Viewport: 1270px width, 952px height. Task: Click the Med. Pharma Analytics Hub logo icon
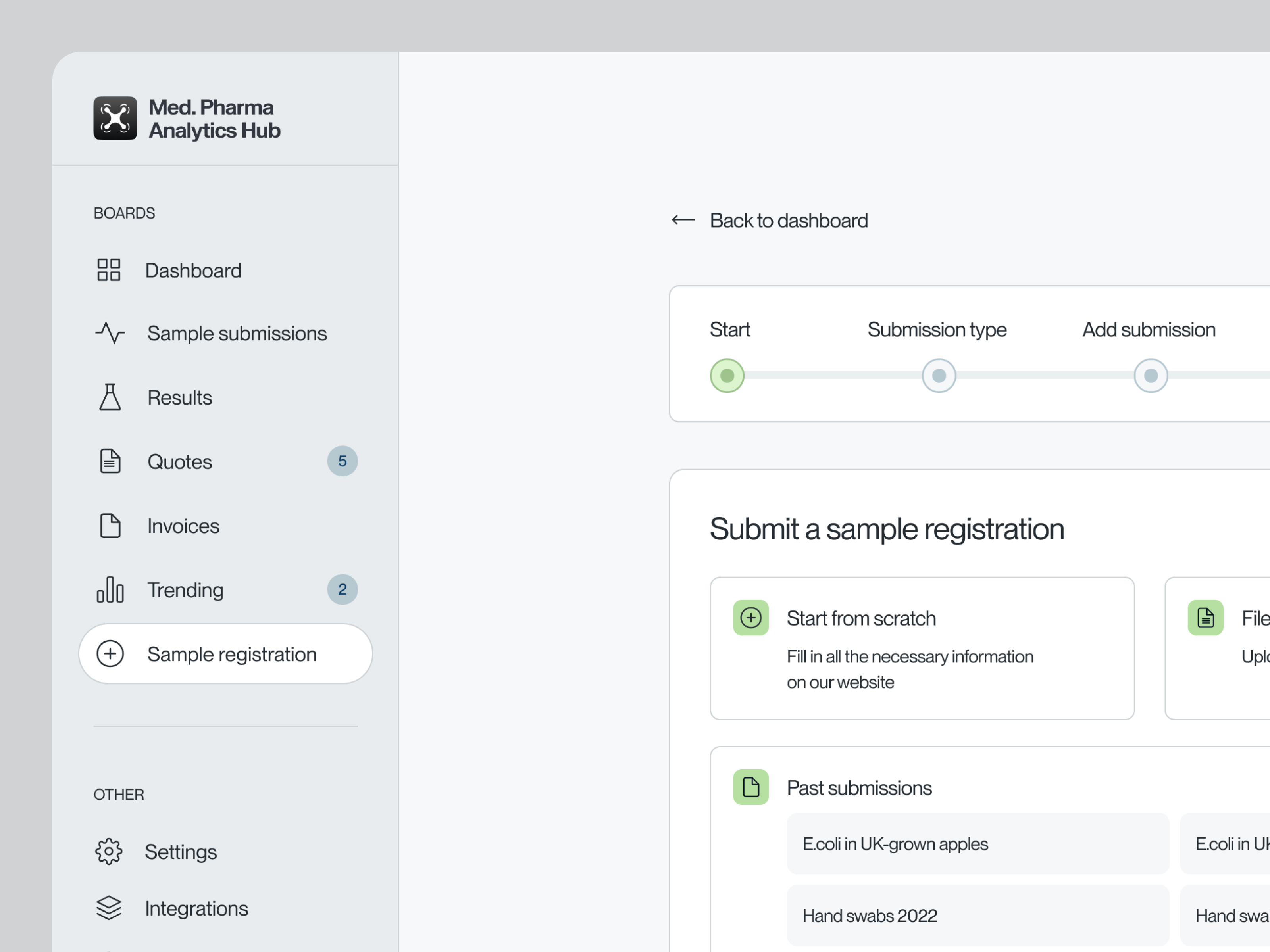[x=115, y=118]
